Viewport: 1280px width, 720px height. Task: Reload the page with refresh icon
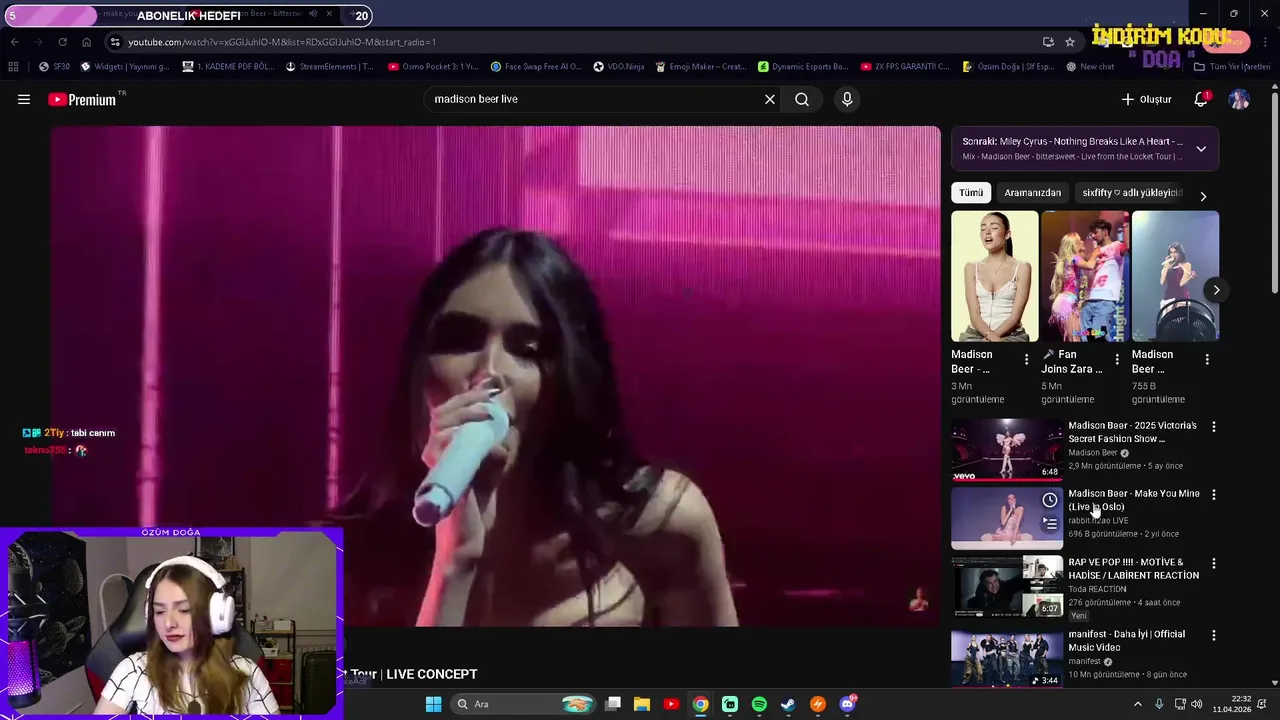62,42
